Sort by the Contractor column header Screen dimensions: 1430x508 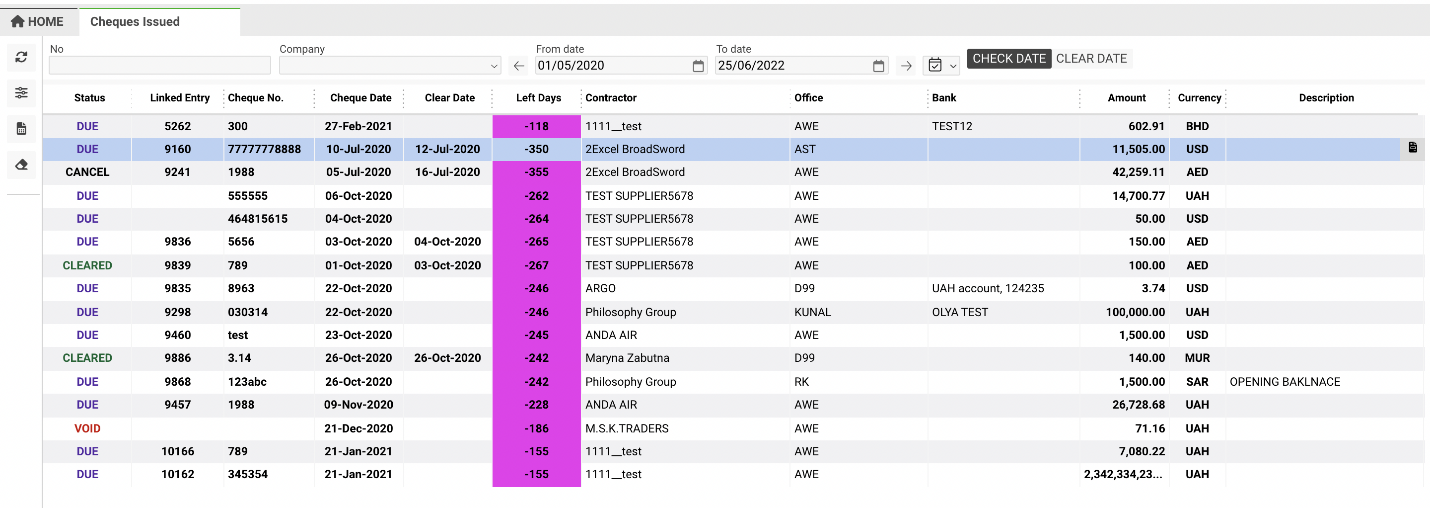[x=611, y=98]
